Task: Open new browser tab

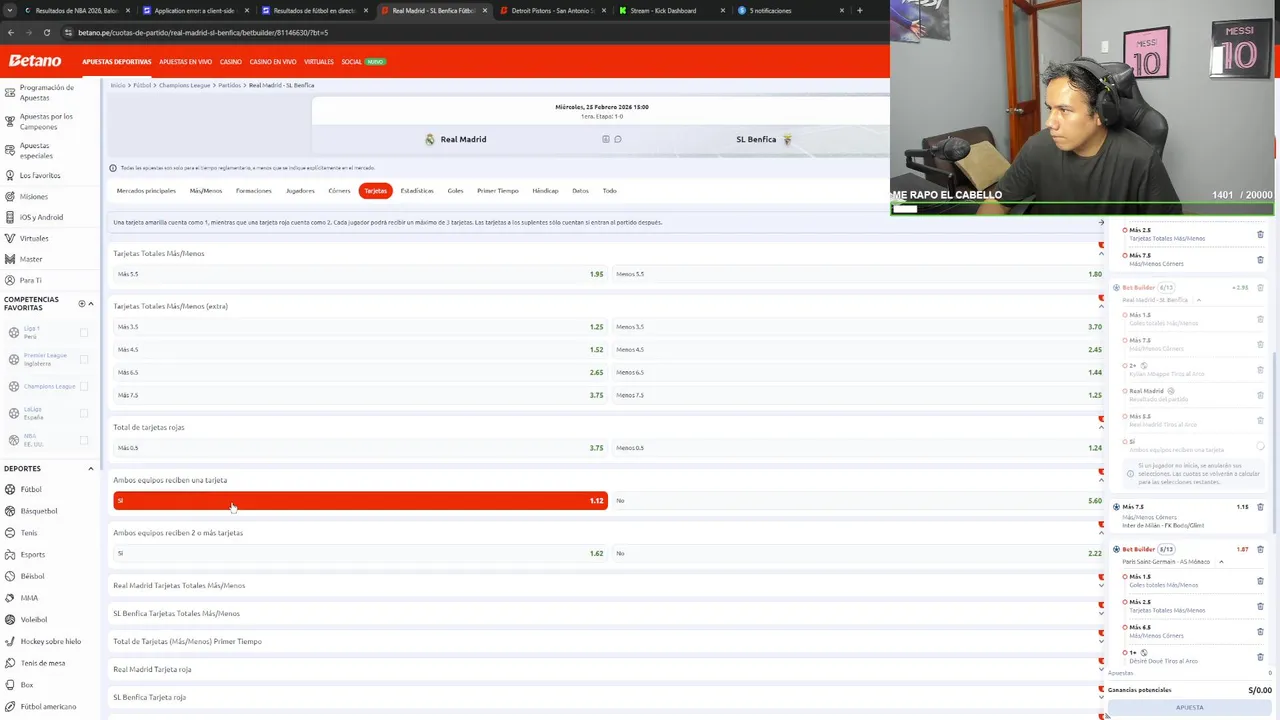Action: coord(859,10)
